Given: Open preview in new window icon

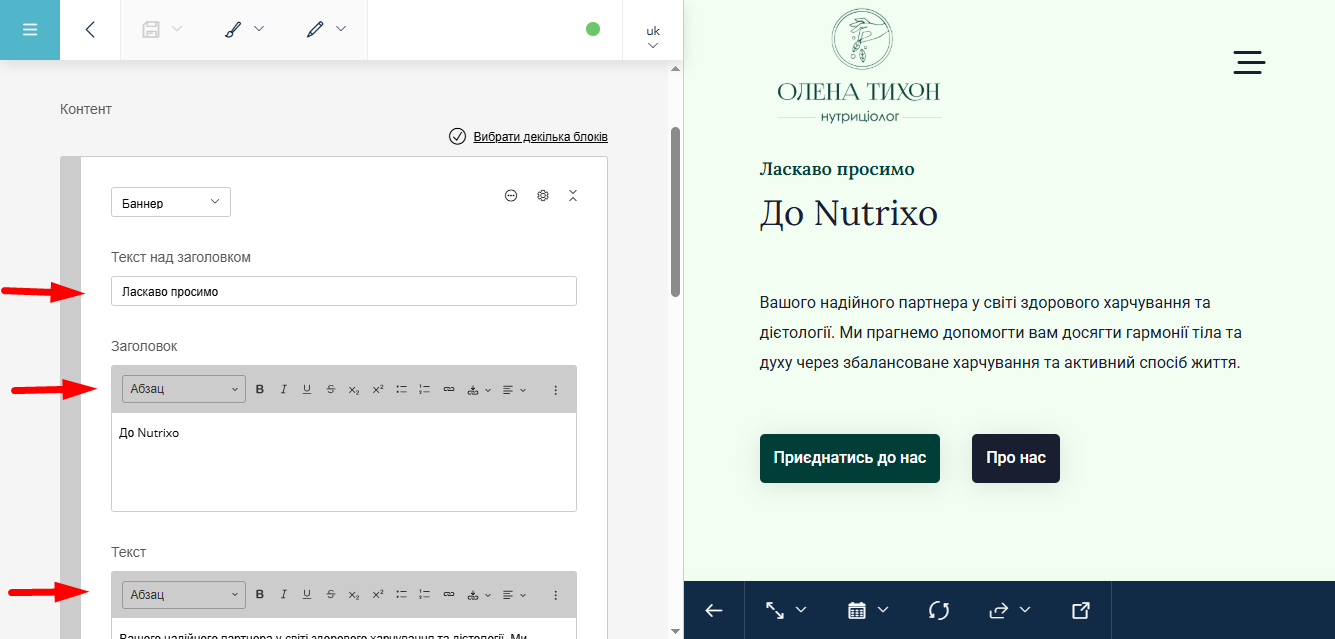Looking at the screenshot, I should pyautogui.click(x=1080, y=610).
